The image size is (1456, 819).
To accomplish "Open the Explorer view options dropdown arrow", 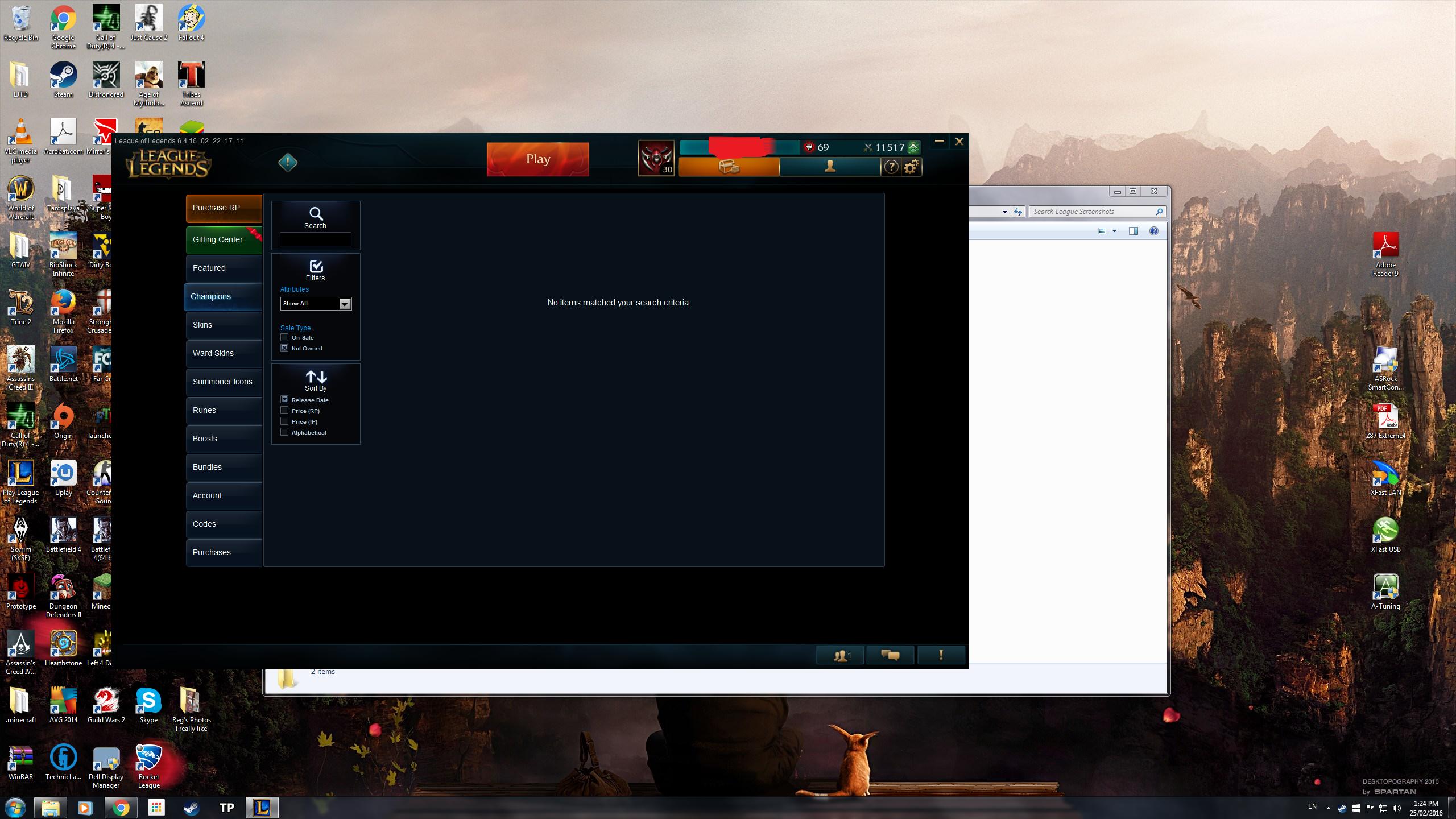I will (x=1114, y=231).
